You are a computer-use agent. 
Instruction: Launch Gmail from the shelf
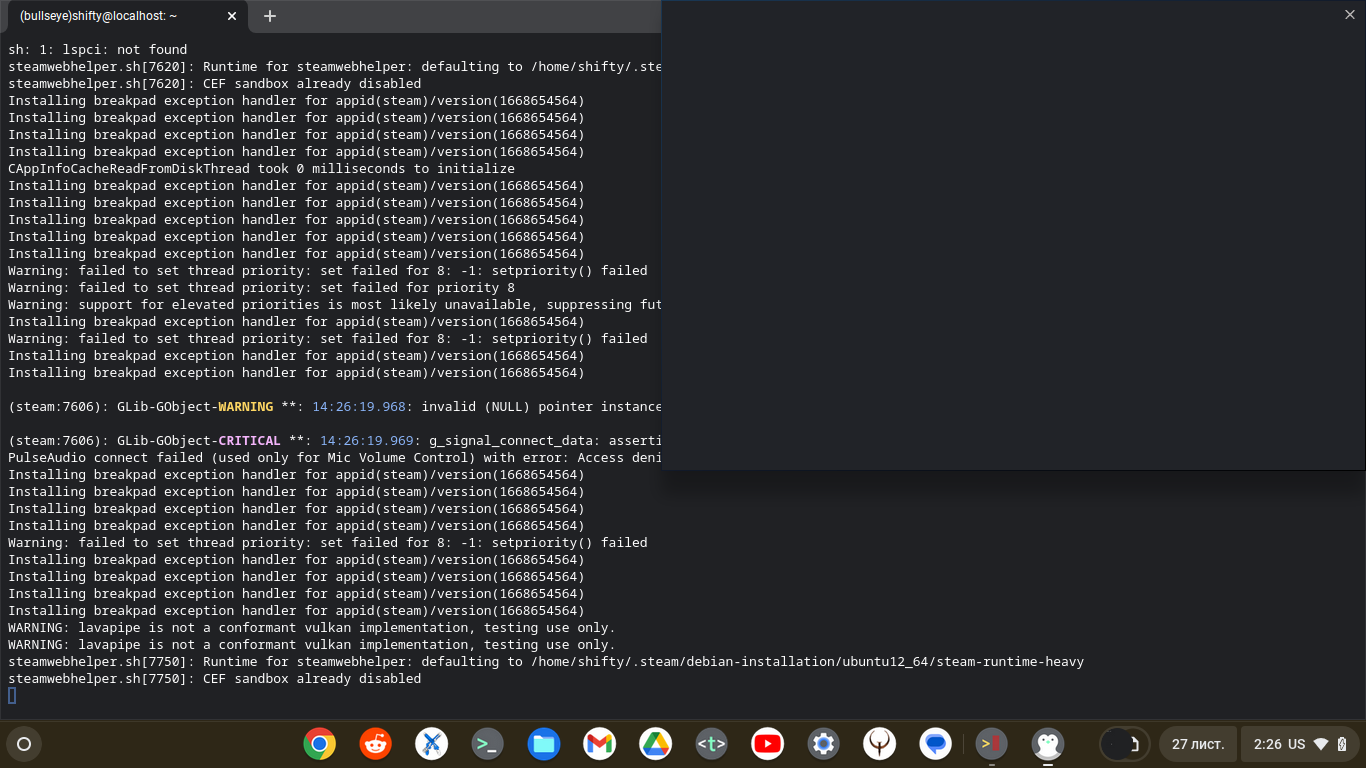coord(599,744)
